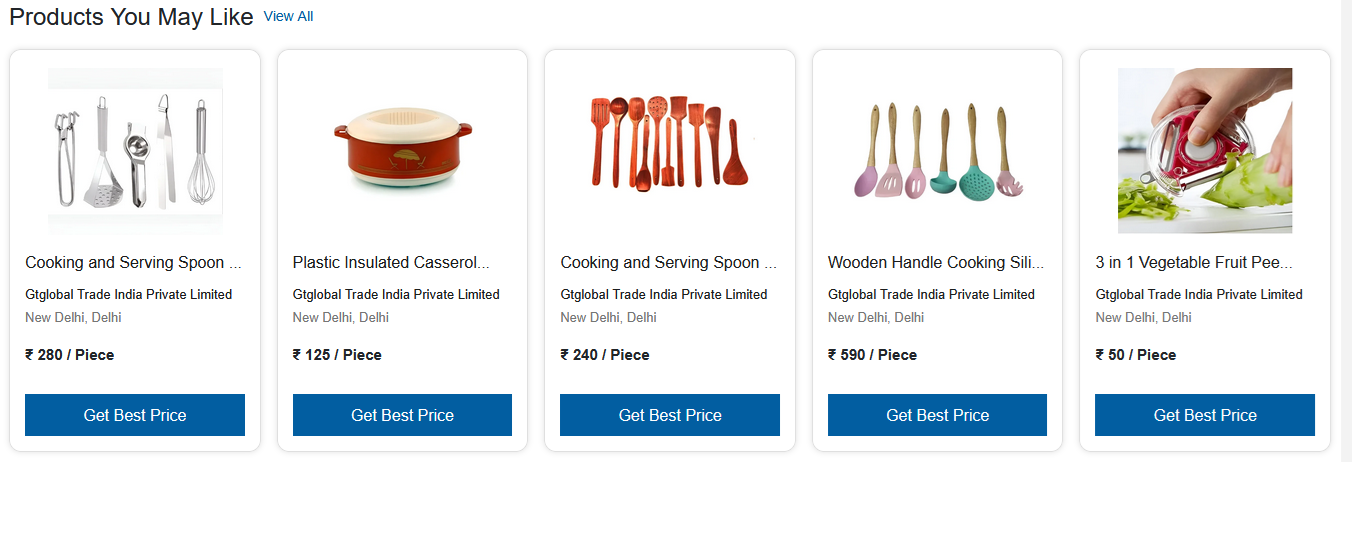The width and height of the screenshot is (1352, 553).
Task: Open Wooden Handle Cooking Silicone product title
Action: pyautogui.click(x=935, y=263)
